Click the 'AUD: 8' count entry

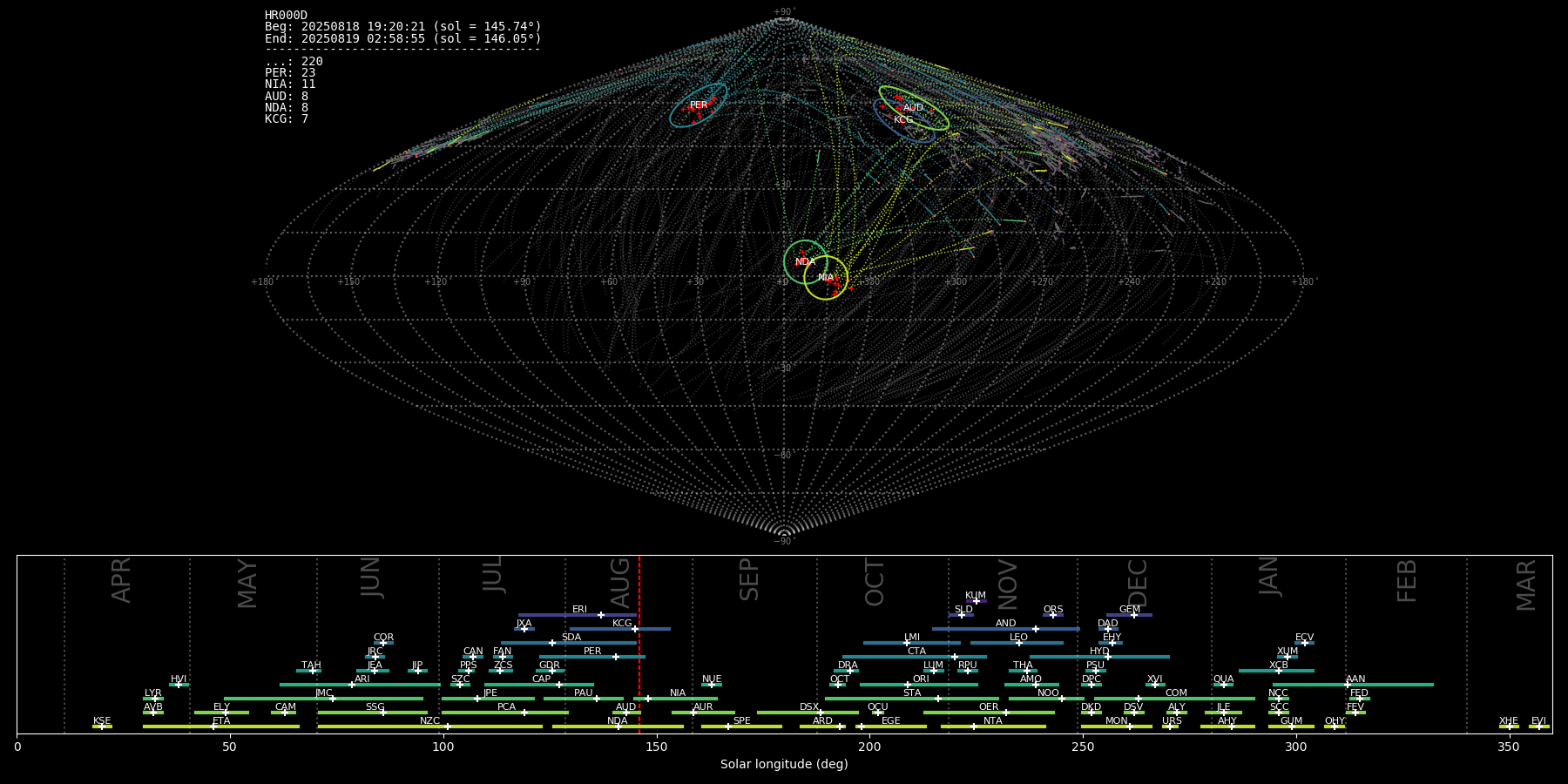pyautogui.click(x=287, y=96)
